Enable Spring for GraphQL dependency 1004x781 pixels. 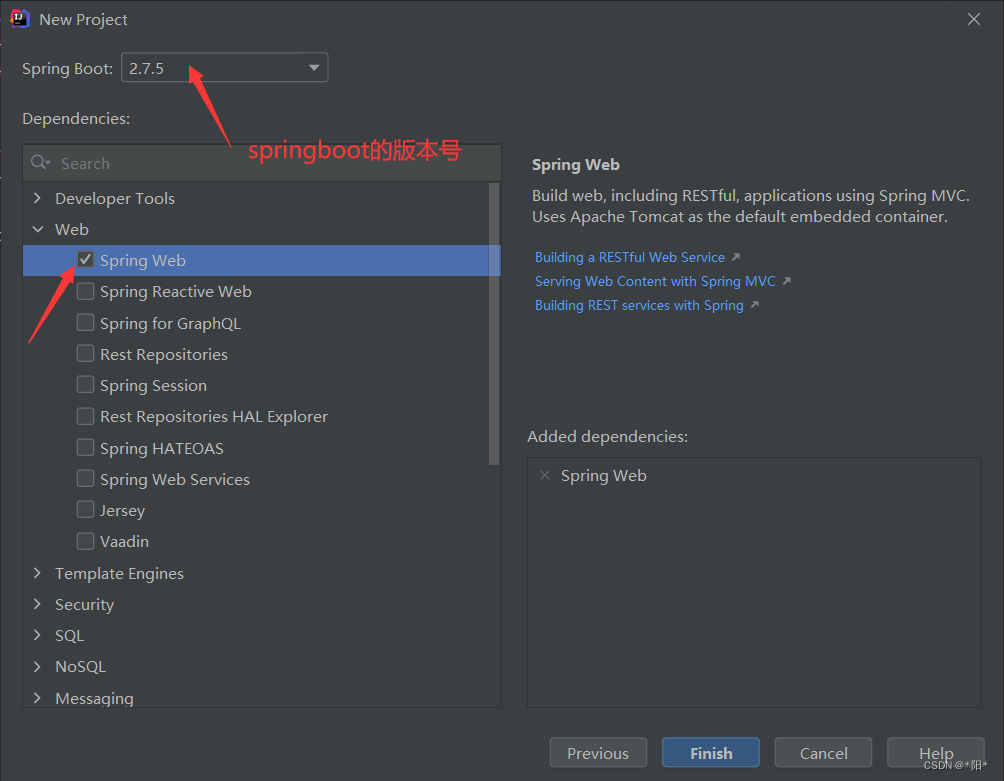pos(85,323)
